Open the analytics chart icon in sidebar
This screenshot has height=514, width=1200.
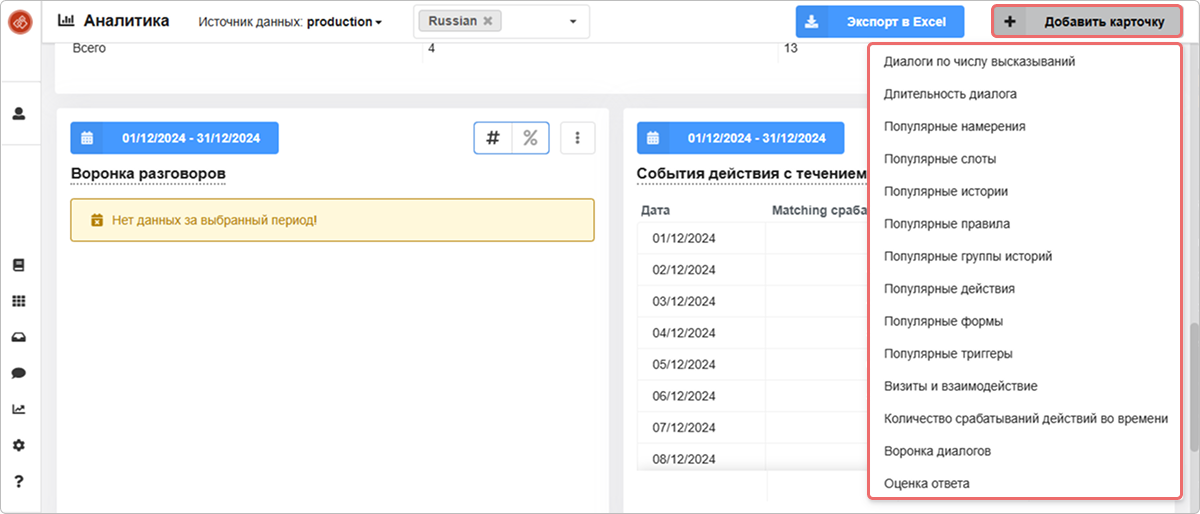(x=18, y=409)
